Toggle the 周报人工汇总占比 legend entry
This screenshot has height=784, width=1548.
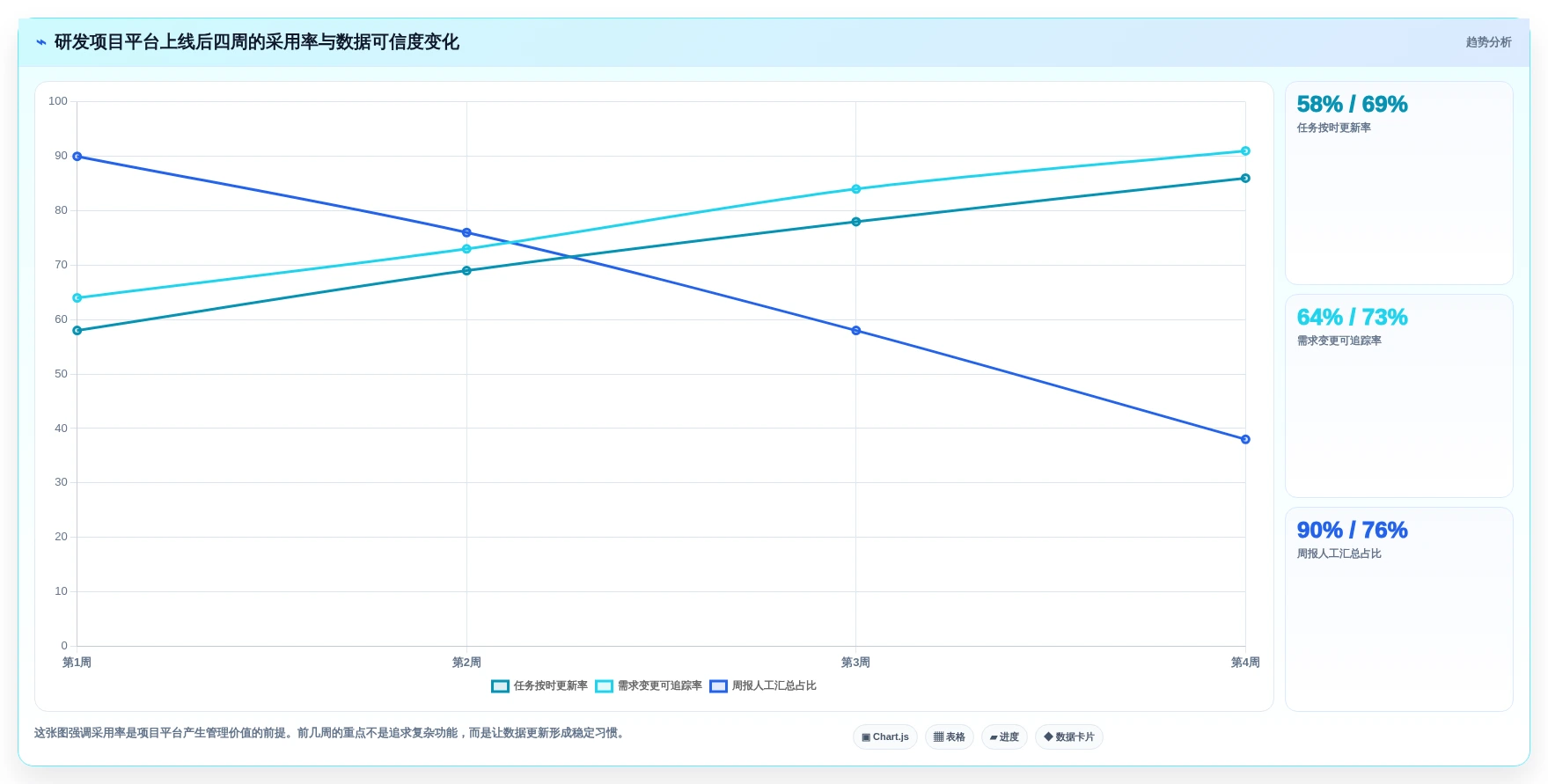763,686
